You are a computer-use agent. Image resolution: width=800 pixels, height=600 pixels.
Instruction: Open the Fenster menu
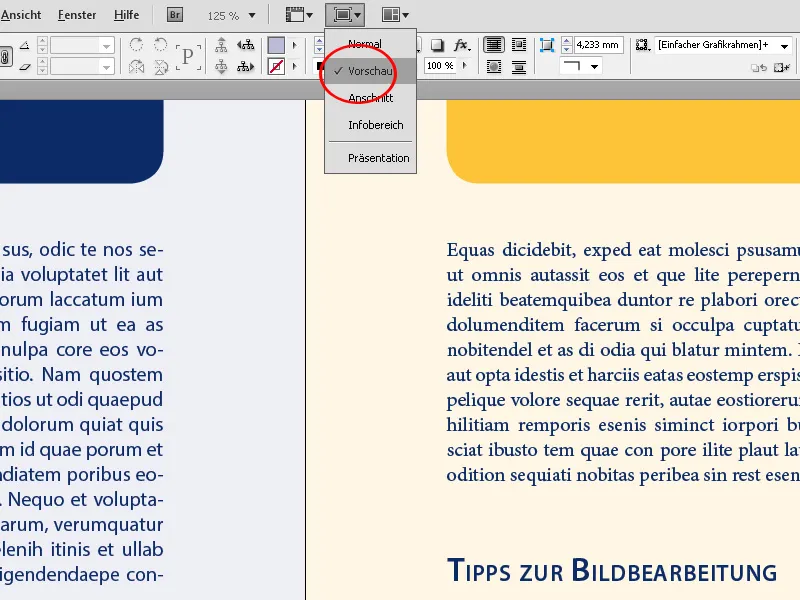[x=77, y=15]
